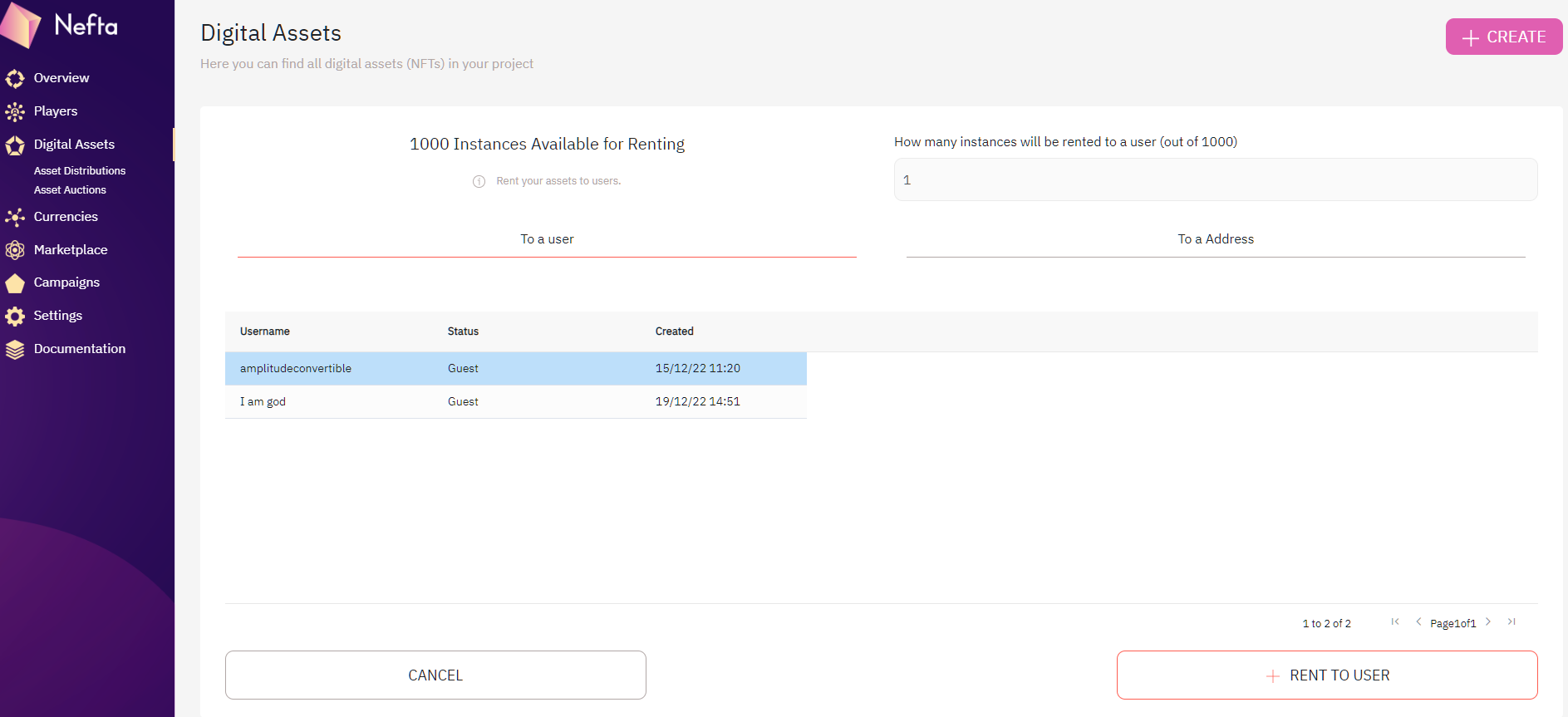Click the info icon beside Rent your assets
Image resolution: width=1568 pixels, height=717 pixels.
coord(479,181)
